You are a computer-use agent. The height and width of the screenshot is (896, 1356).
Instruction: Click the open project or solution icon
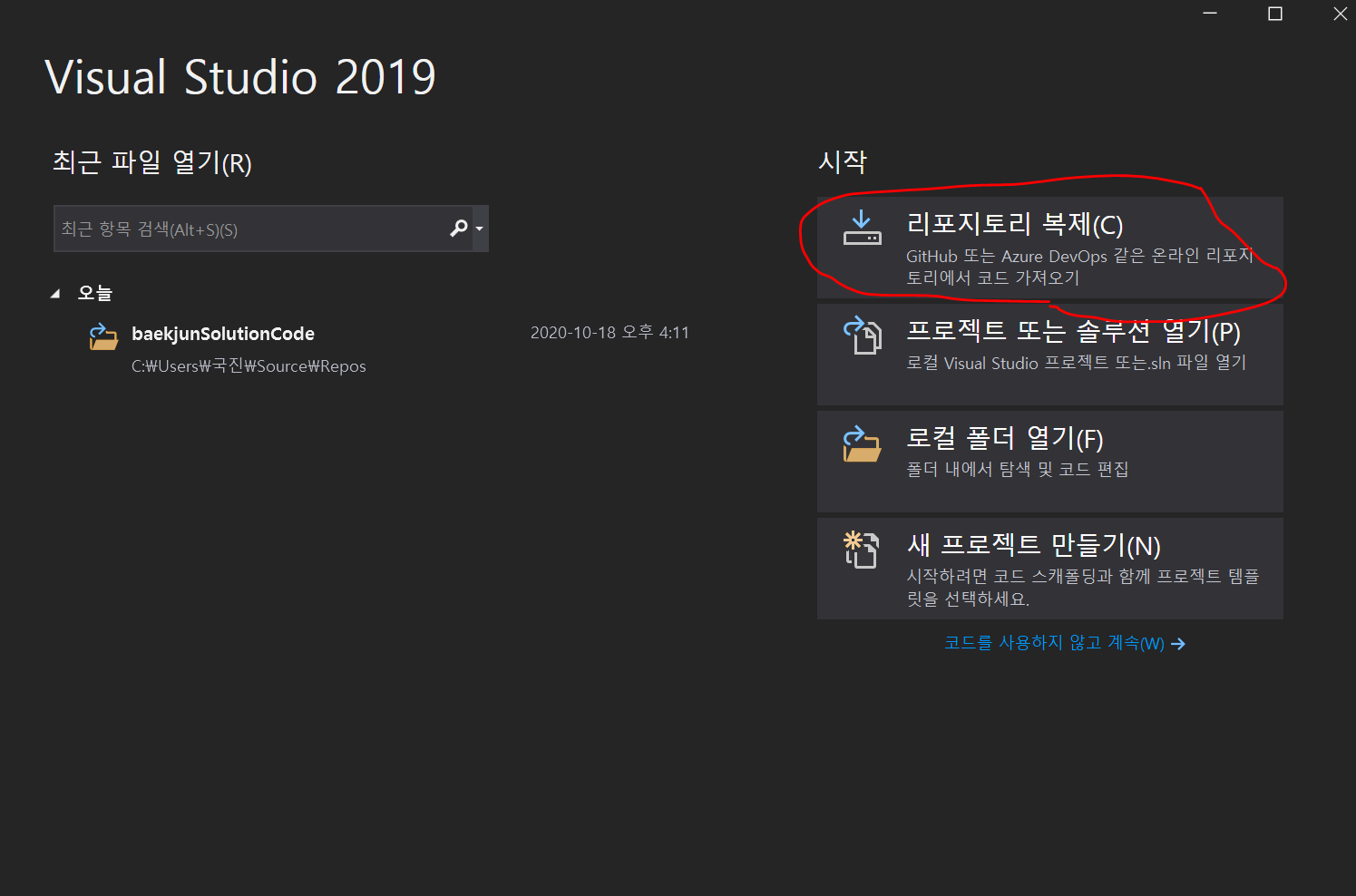pyautogui.click(x=863, y=335)
